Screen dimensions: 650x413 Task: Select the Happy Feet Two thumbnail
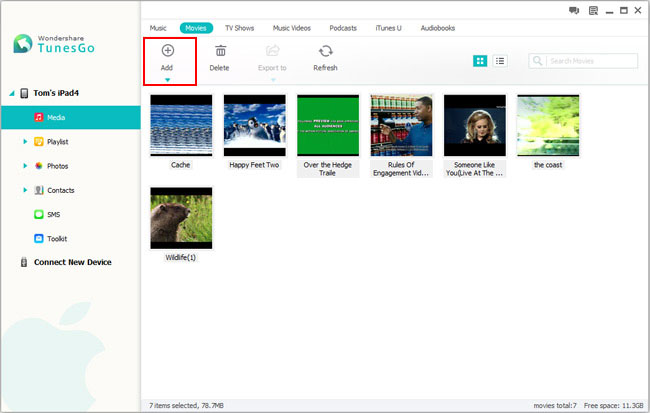[x=255, y=125]
